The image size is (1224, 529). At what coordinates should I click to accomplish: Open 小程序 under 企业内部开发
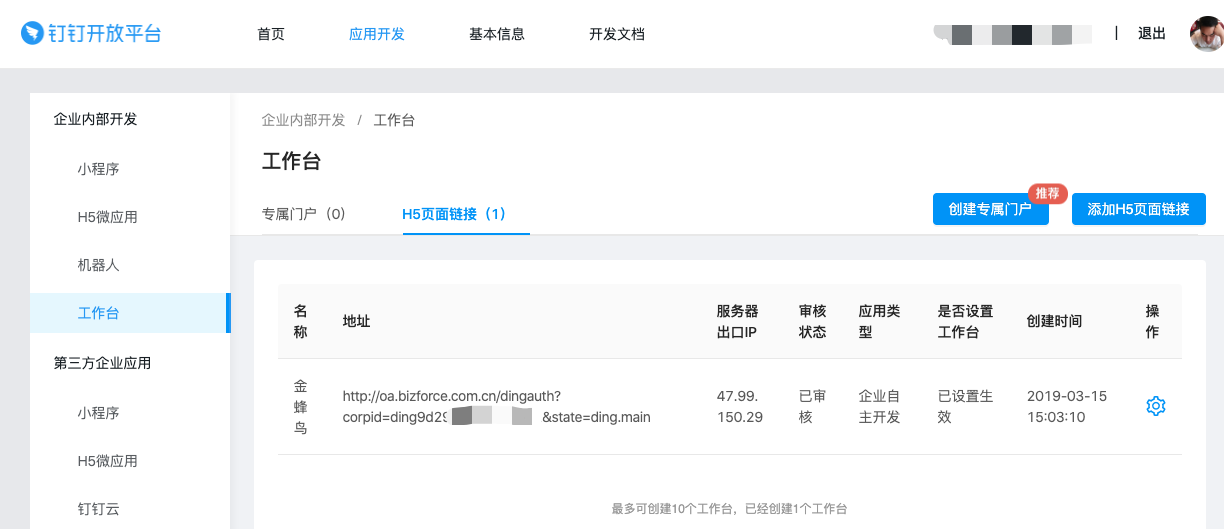pyautogui.click(x=99, y=169)
